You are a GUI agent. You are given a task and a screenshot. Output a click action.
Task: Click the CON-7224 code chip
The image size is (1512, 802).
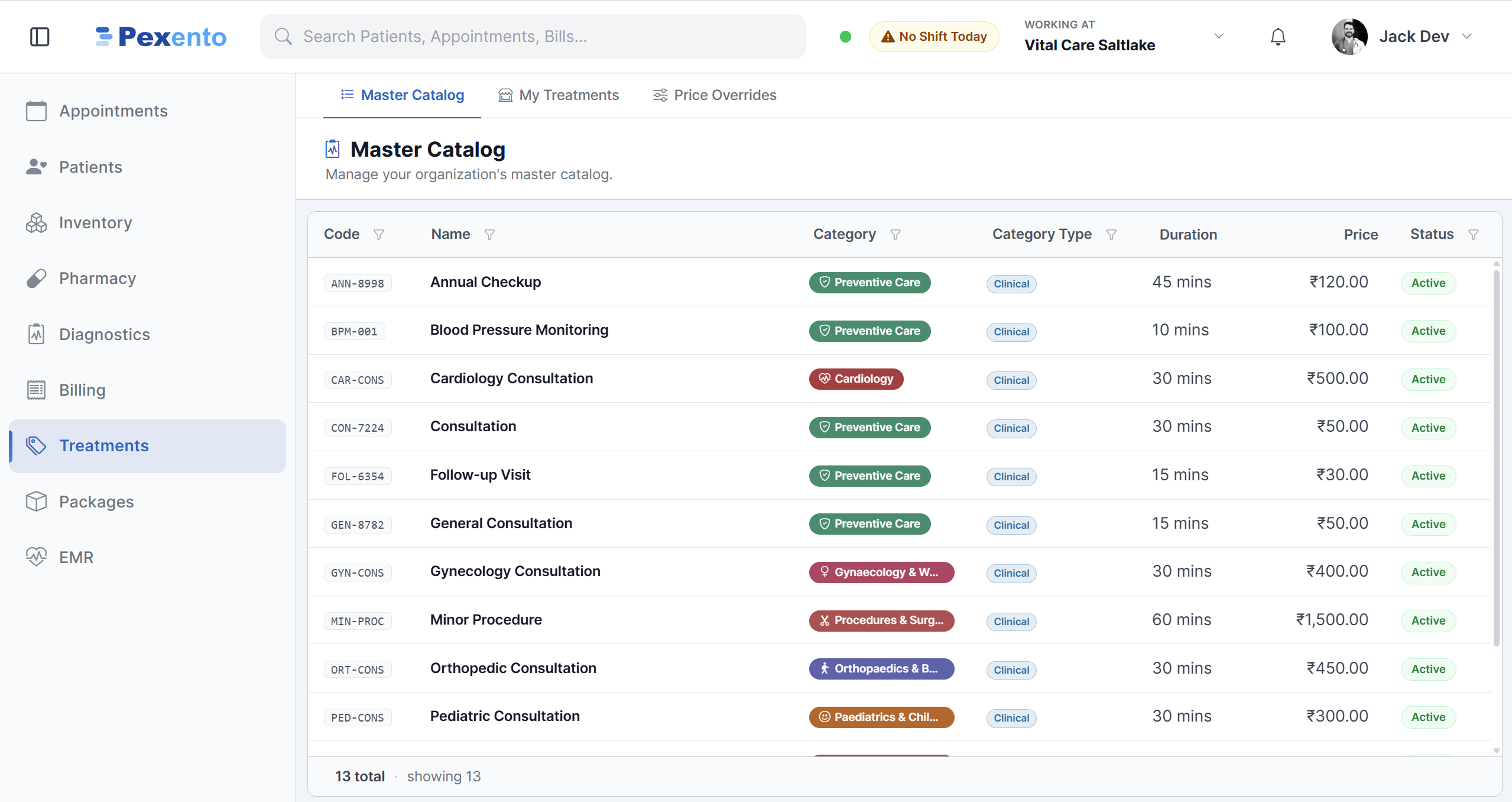click(358, 428)
